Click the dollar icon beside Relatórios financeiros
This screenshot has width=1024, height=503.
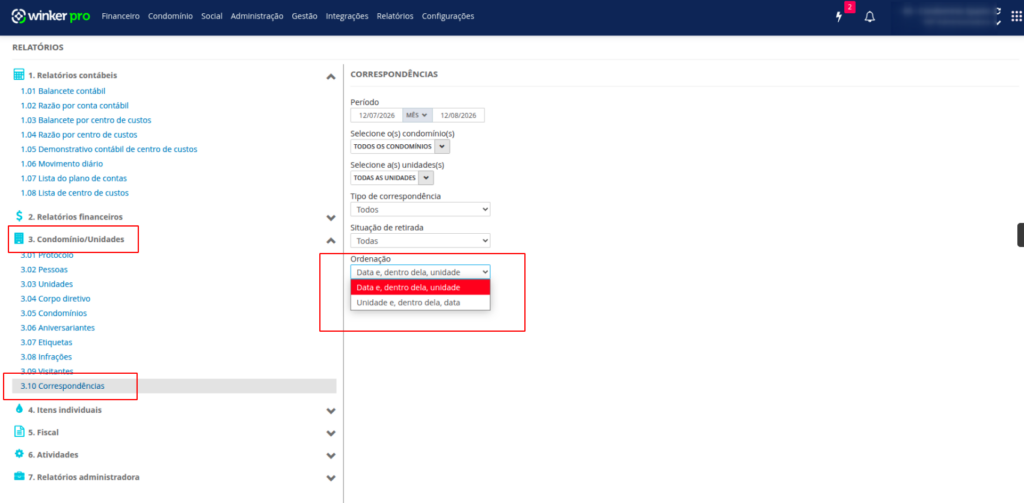point(19,216)
